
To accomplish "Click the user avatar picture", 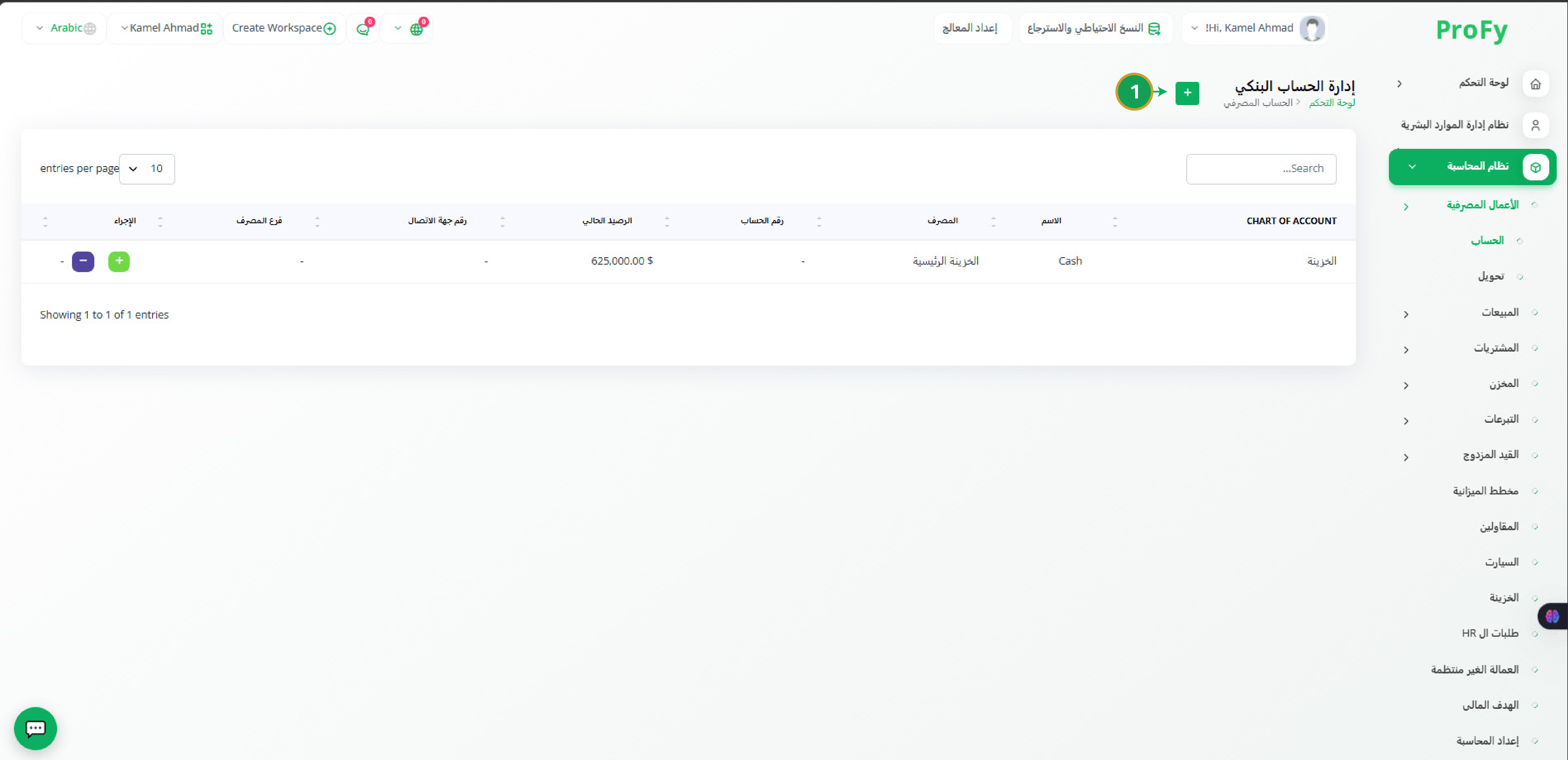I will point(1312,28).
